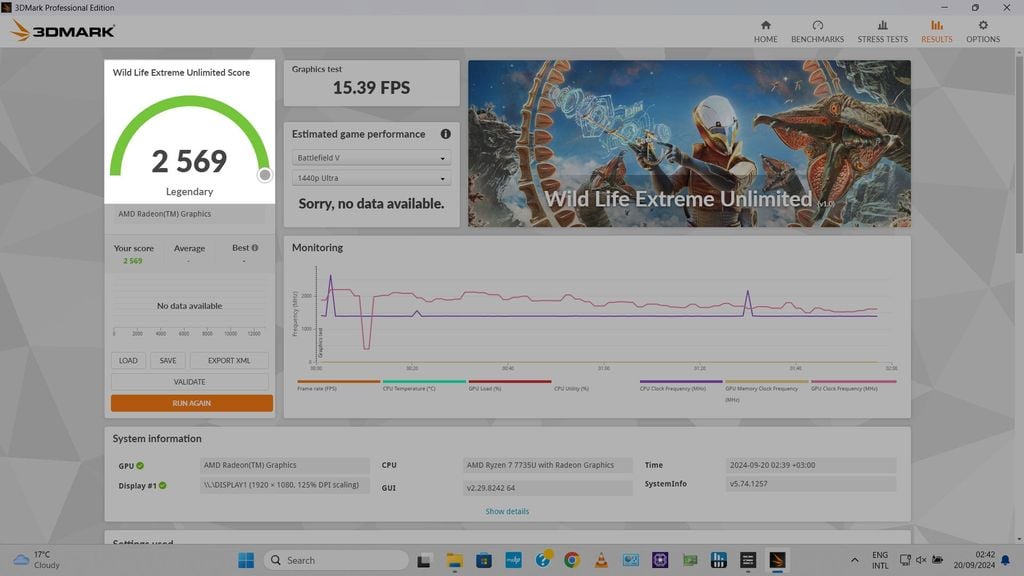Click the RUN AGAIN button

191,403
